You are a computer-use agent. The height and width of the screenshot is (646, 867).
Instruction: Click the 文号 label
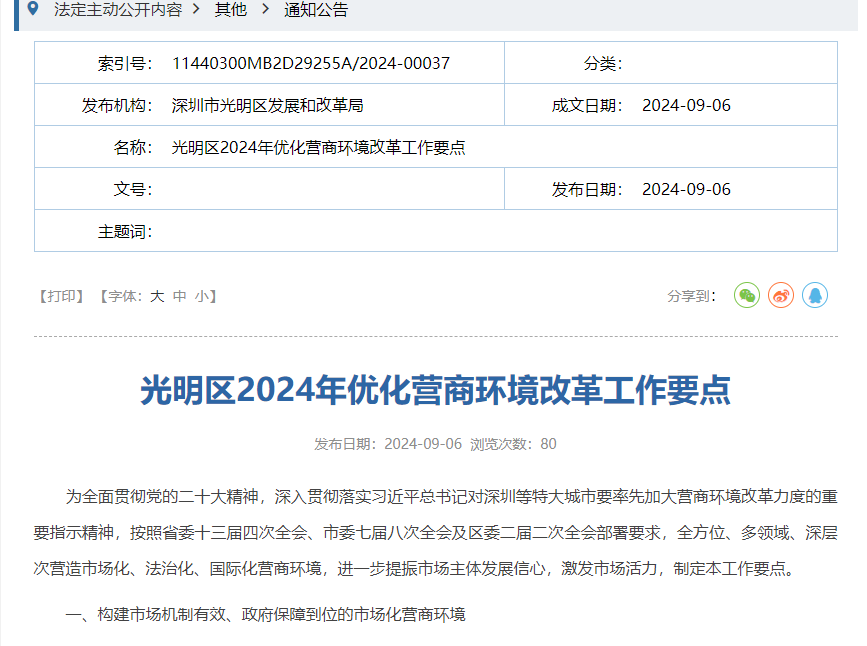133,189
